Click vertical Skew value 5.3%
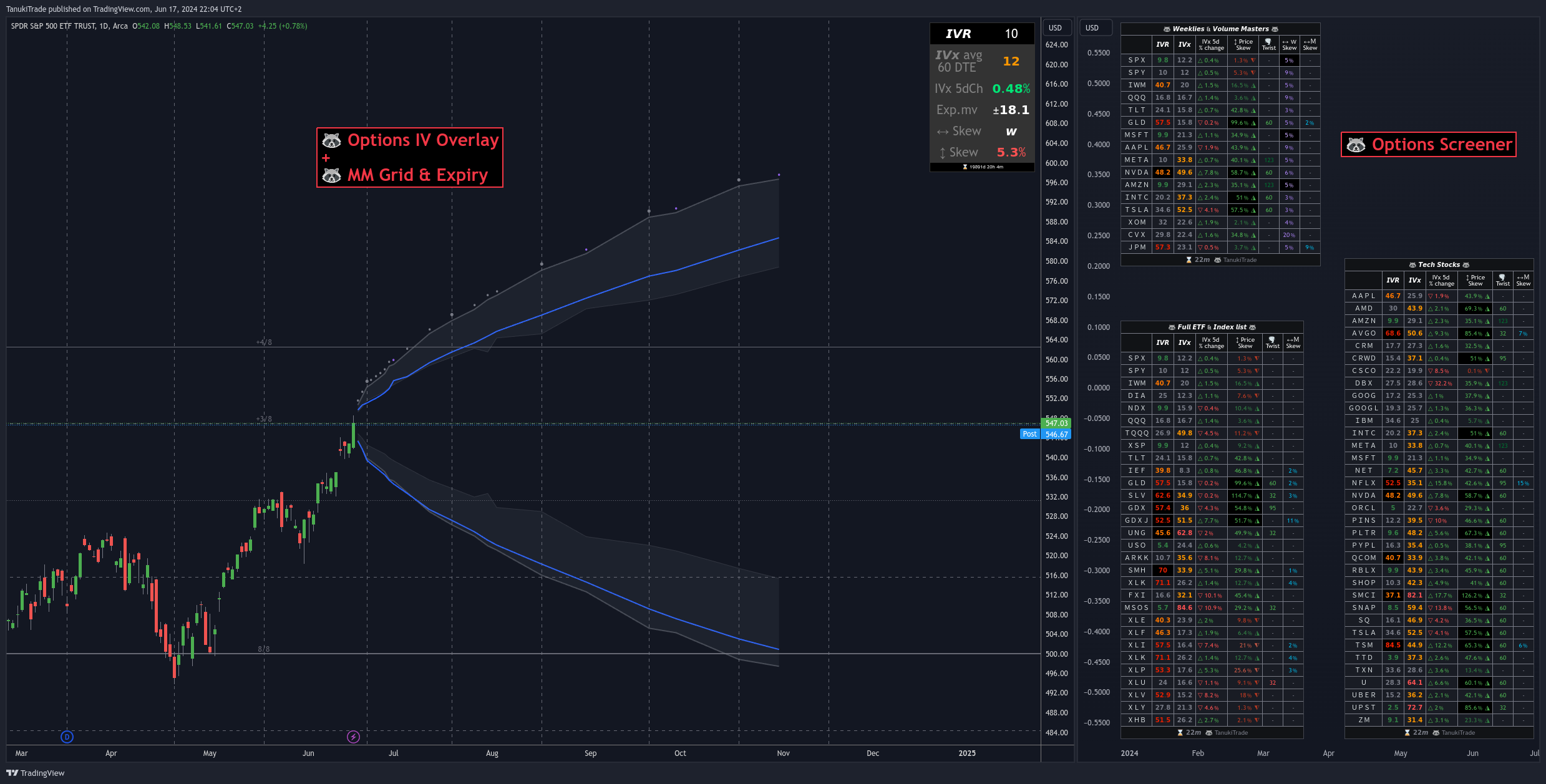The image size is (1546, 784). [1011, 152]
